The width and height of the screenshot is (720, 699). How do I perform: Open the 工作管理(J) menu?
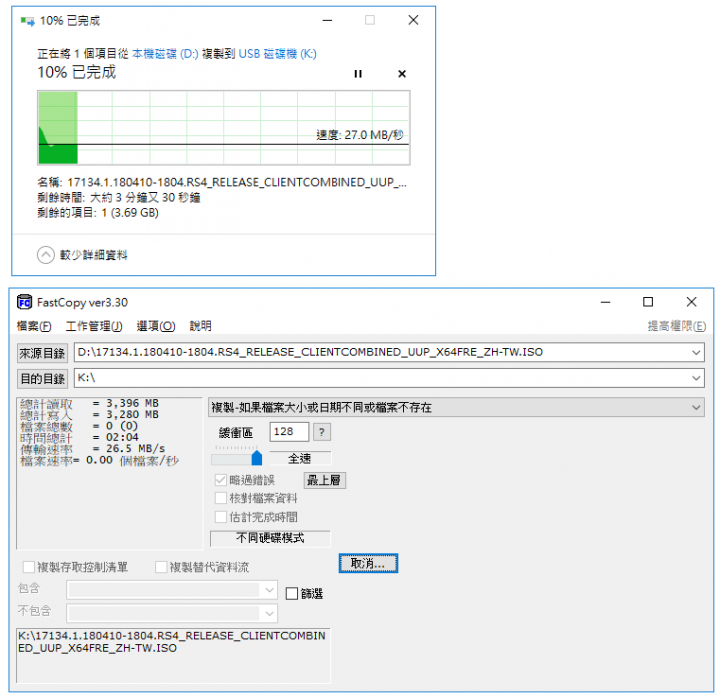[x=94, y=326]
